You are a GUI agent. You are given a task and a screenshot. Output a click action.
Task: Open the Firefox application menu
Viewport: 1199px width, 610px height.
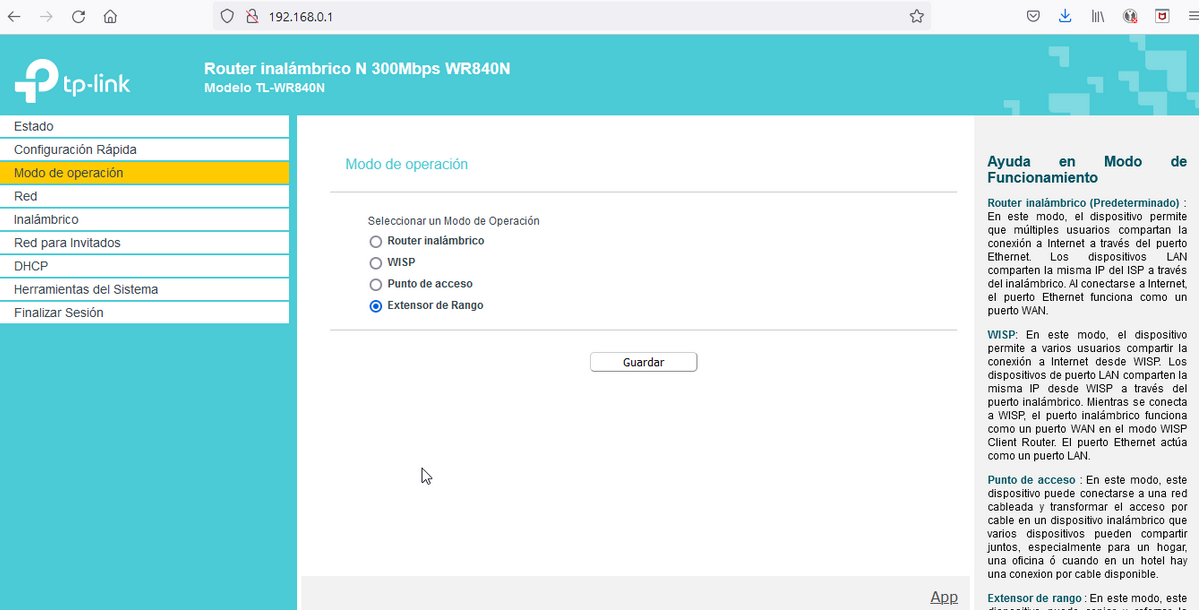tap(1190, 15)
